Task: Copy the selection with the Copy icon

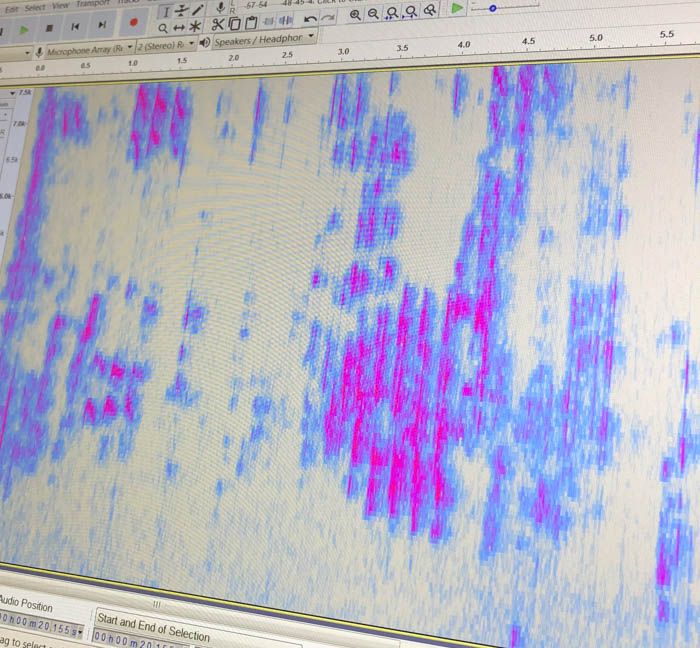Action: (x=234, y=23)
